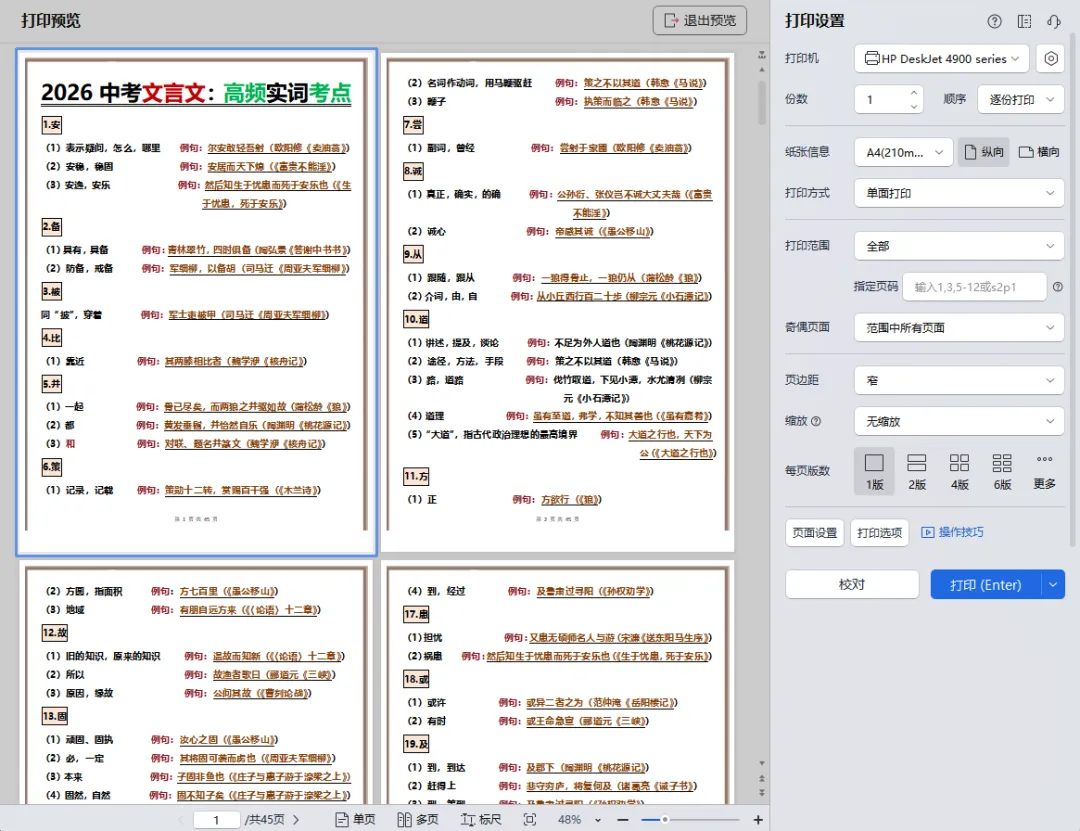Image resolution: width=1080 pixels, height=831 pixels.
Task: Click the fit-to-screen zoom icon
Action: 527,818
